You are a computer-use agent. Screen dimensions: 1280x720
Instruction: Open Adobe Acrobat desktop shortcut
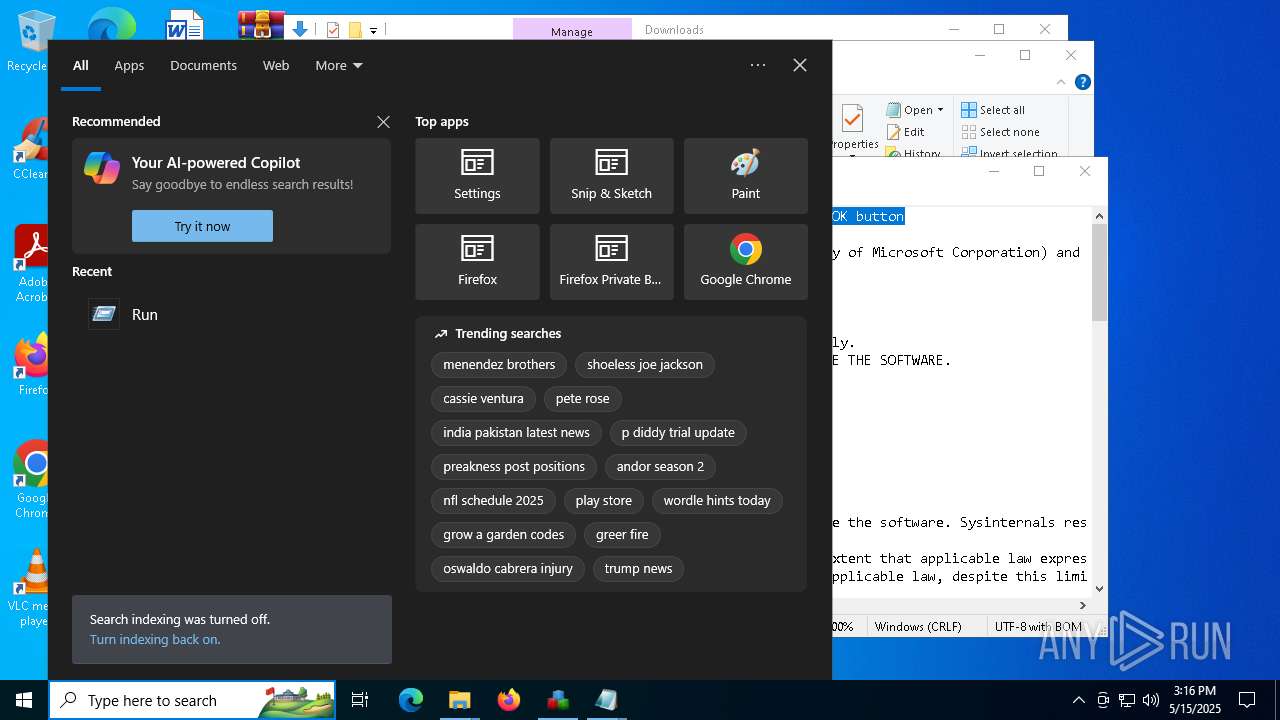click(x=33, y=263)
